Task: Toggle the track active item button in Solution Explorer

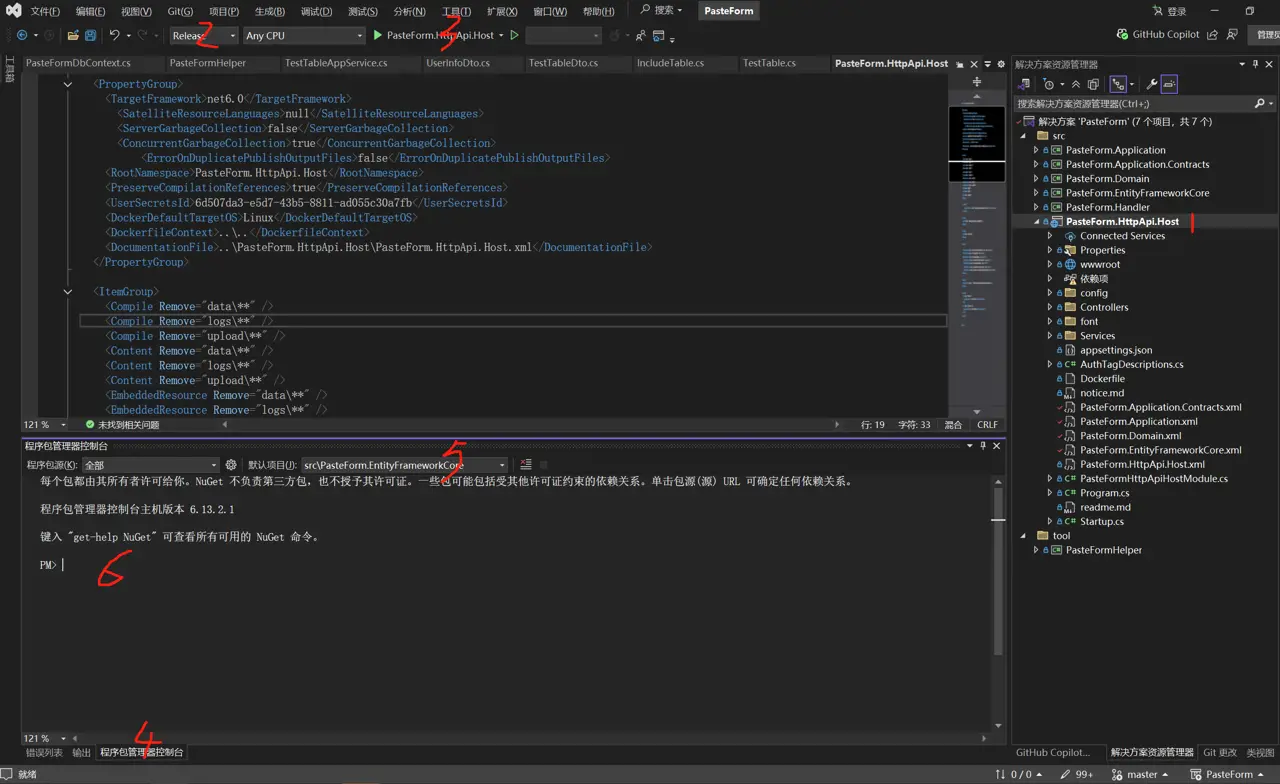Action: (1119, 84)
